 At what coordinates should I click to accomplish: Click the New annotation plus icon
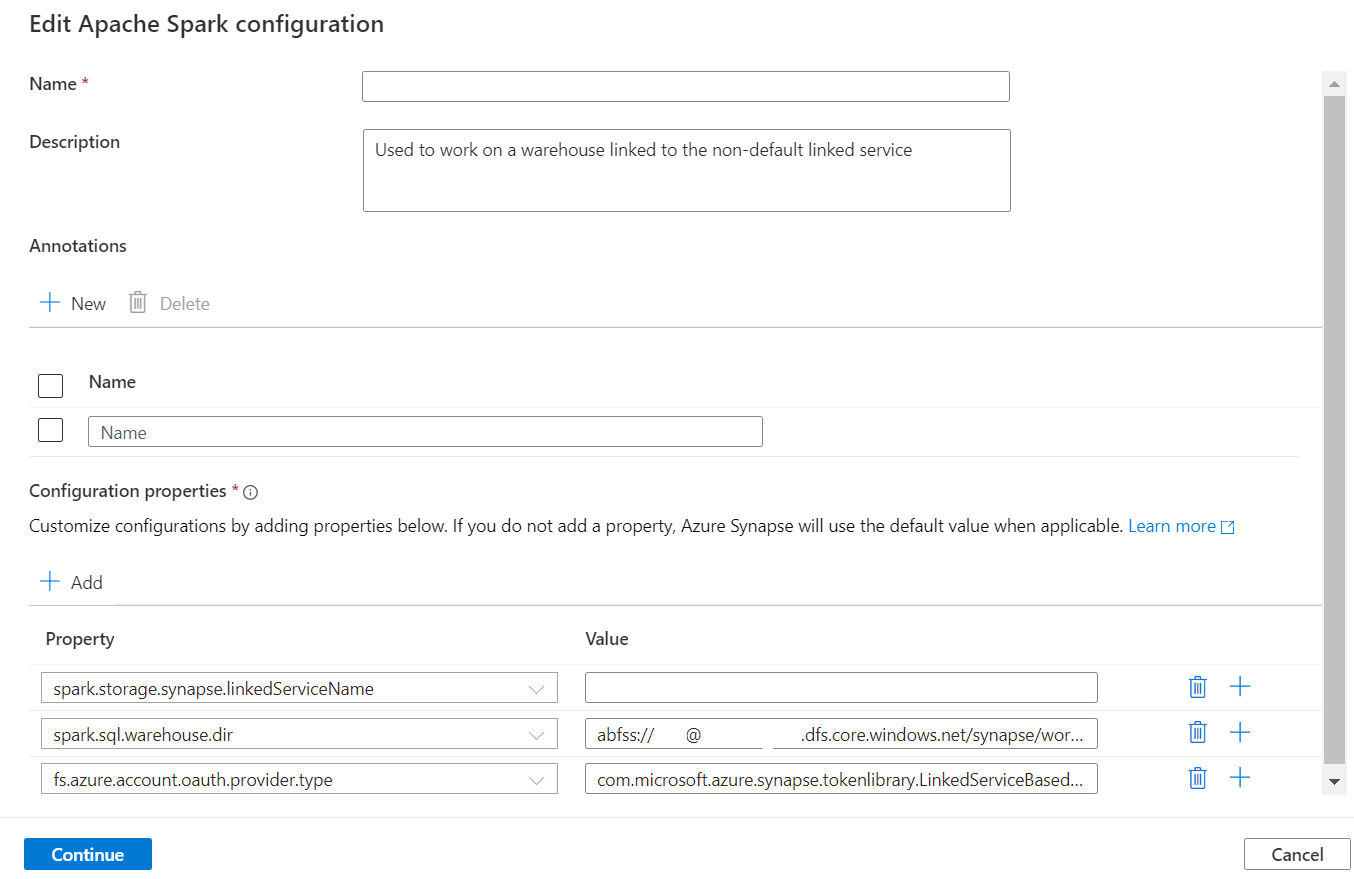pyautogui.click(x=49, y=302)
